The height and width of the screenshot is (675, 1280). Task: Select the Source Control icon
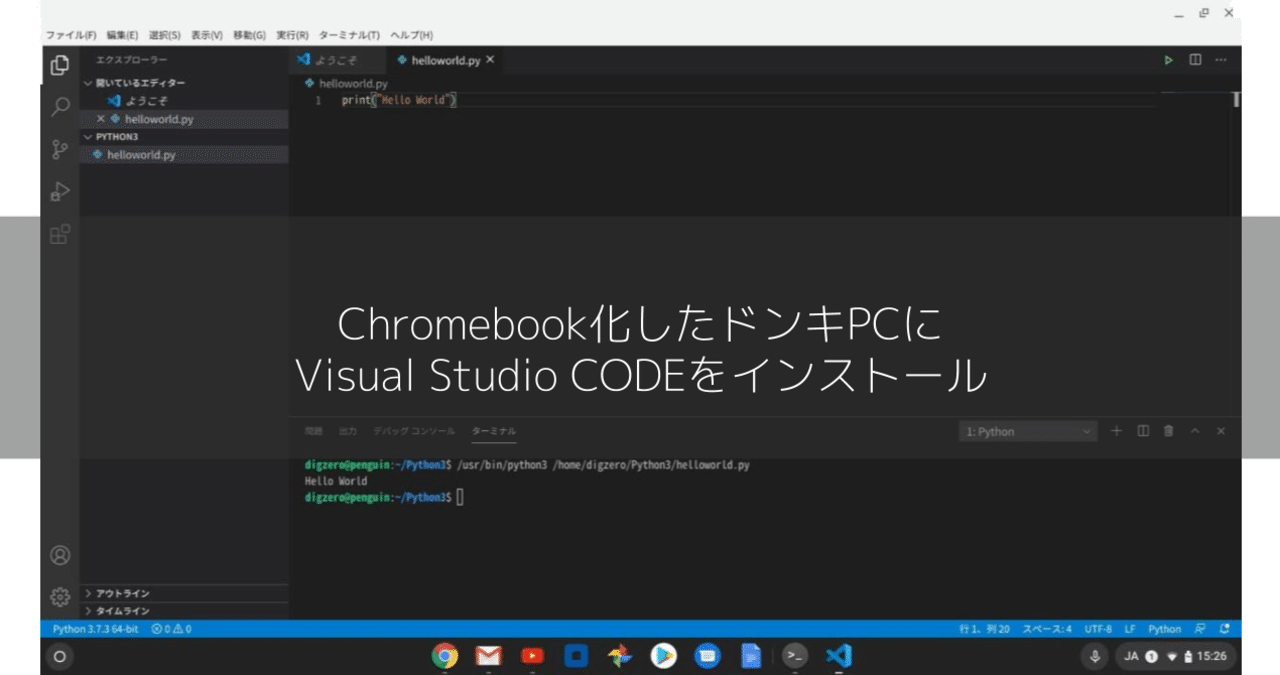[59, 148]
